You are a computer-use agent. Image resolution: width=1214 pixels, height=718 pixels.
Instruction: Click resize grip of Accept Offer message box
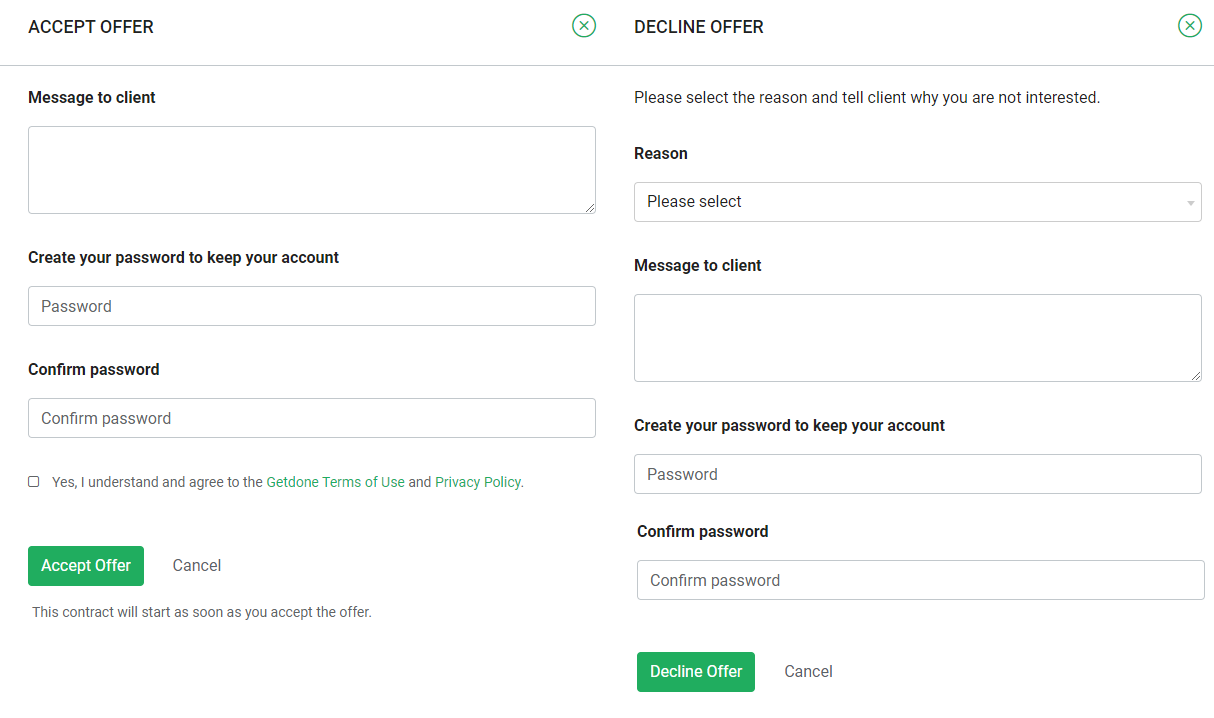pyautogui.click(x=590, y=208)
